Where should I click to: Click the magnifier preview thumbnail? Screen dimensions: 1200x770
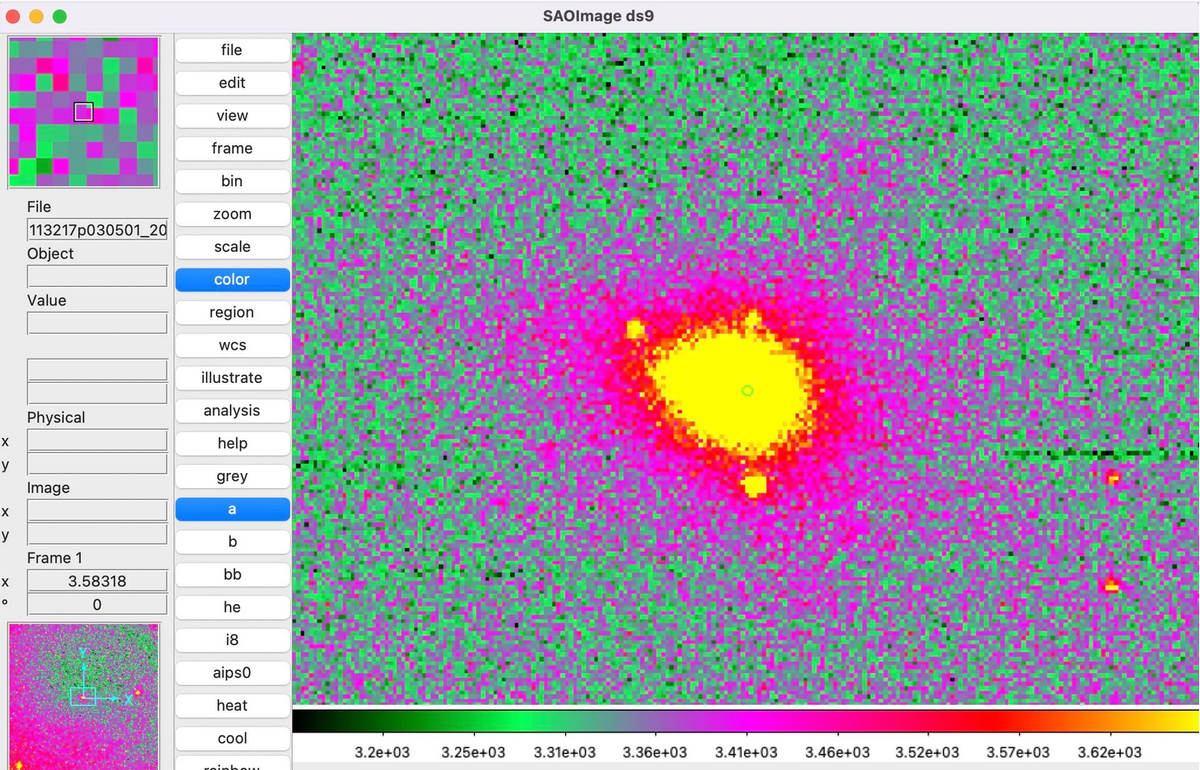click(x=84, y=112)
